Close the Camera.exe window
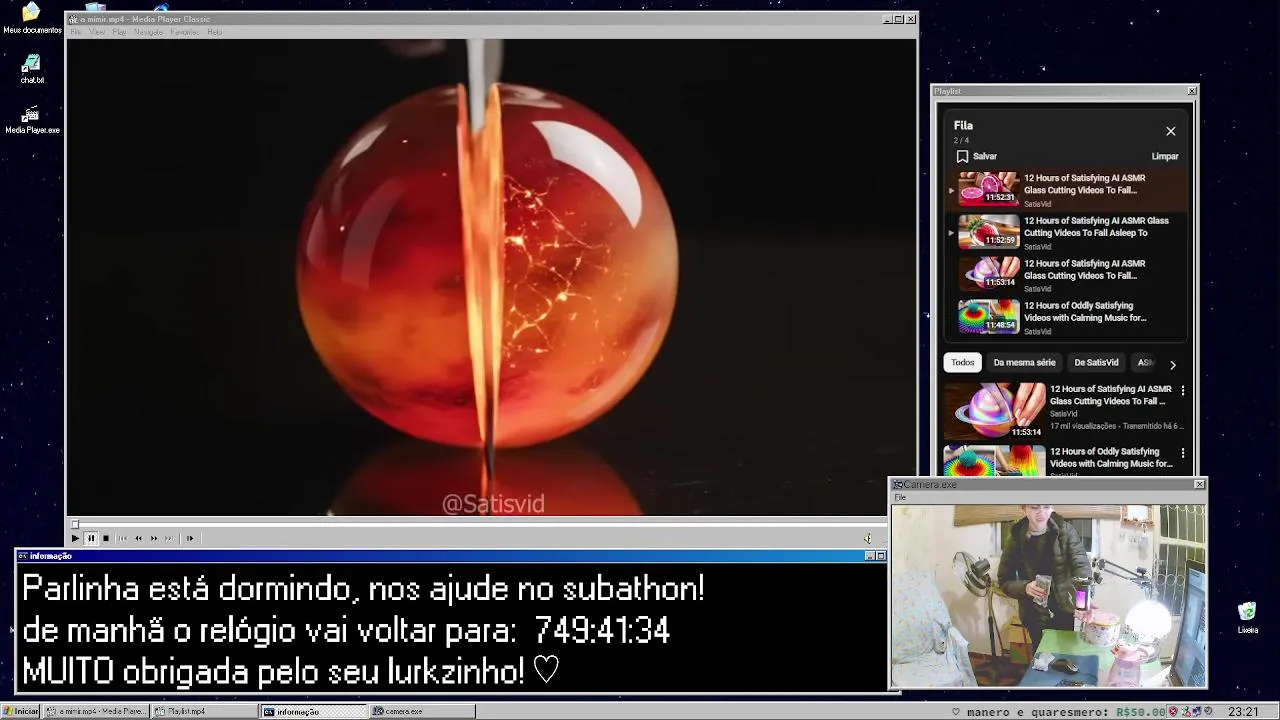1280x720 pixels. click(1199, 484)
